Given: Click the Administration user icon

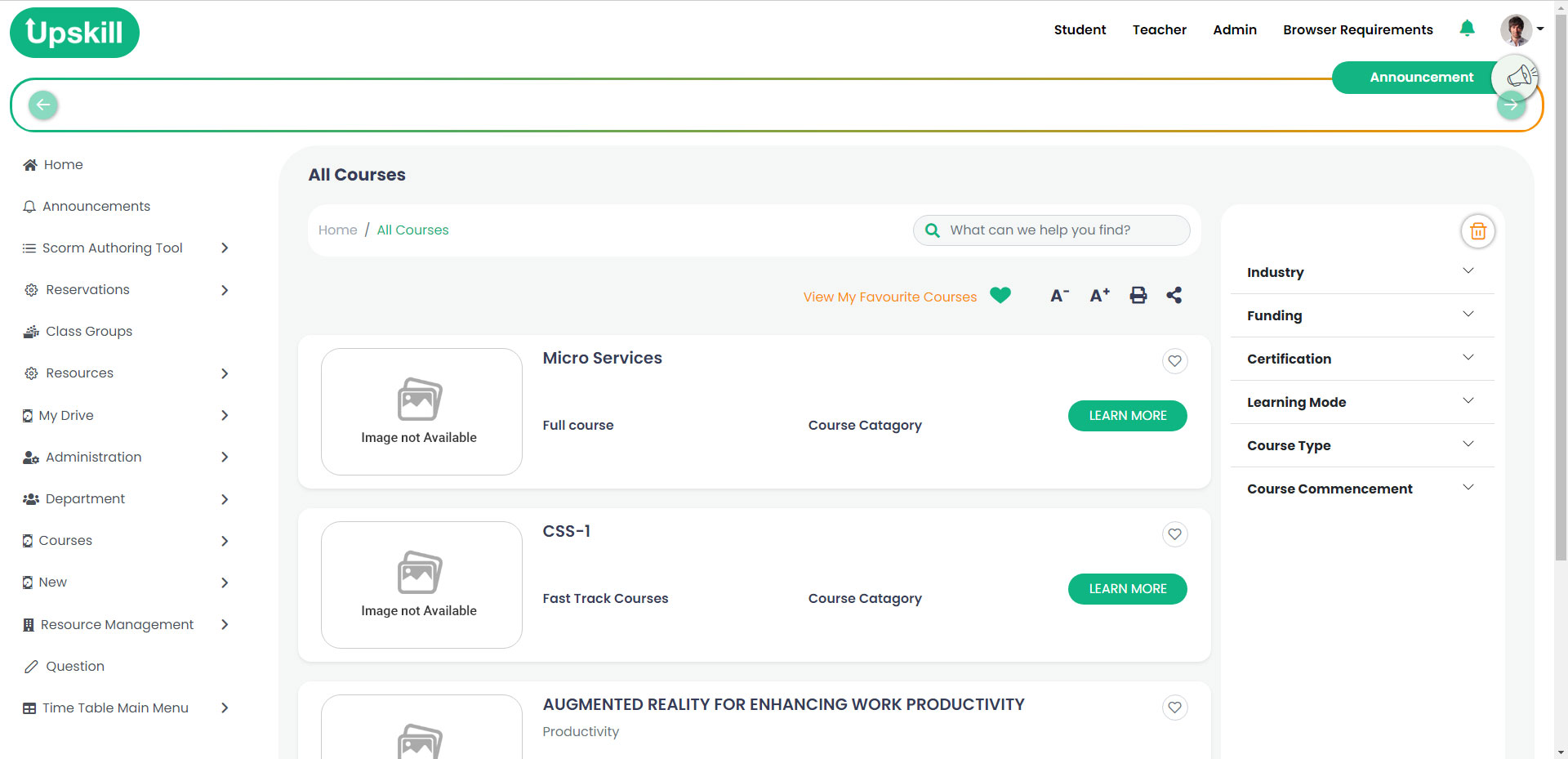Looking at the screenshot, I should [31, 458].
